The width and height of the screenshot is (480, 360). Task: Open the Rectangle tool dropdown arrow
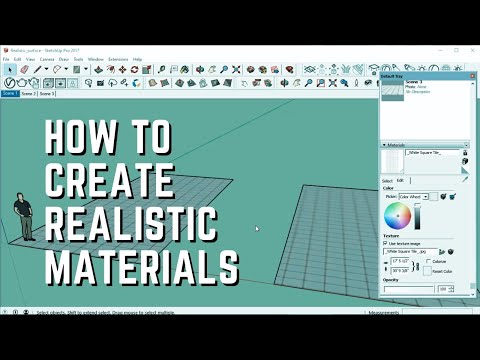(86, 69)
